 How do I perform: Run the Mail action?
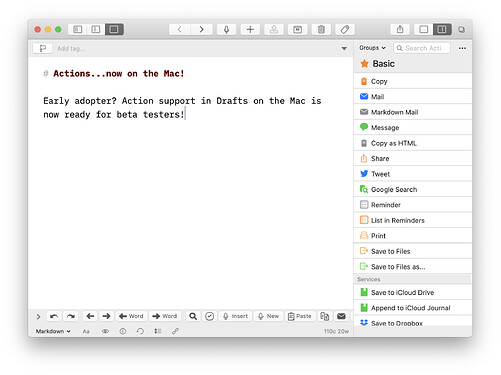pos(413,97)
